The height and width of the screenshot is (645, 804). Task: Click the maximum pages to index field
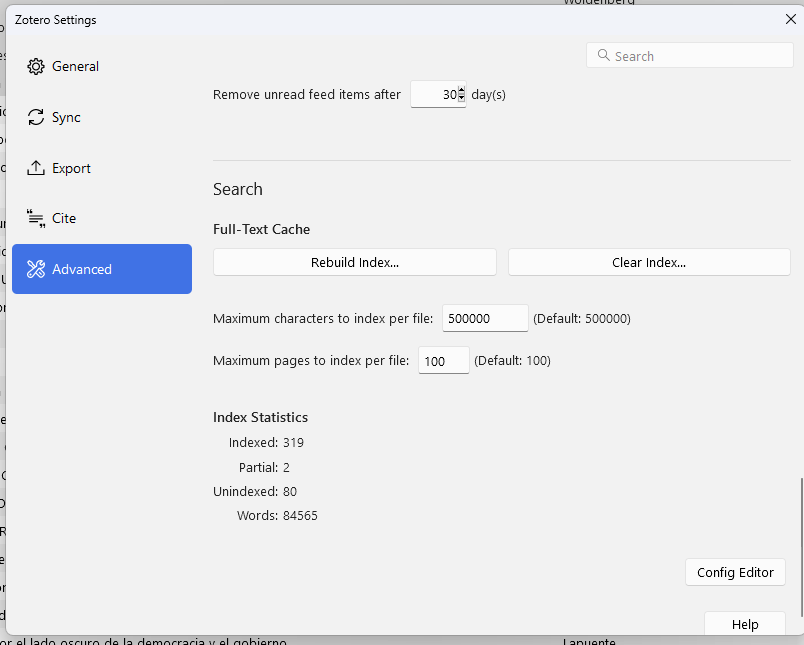point(444,360)
